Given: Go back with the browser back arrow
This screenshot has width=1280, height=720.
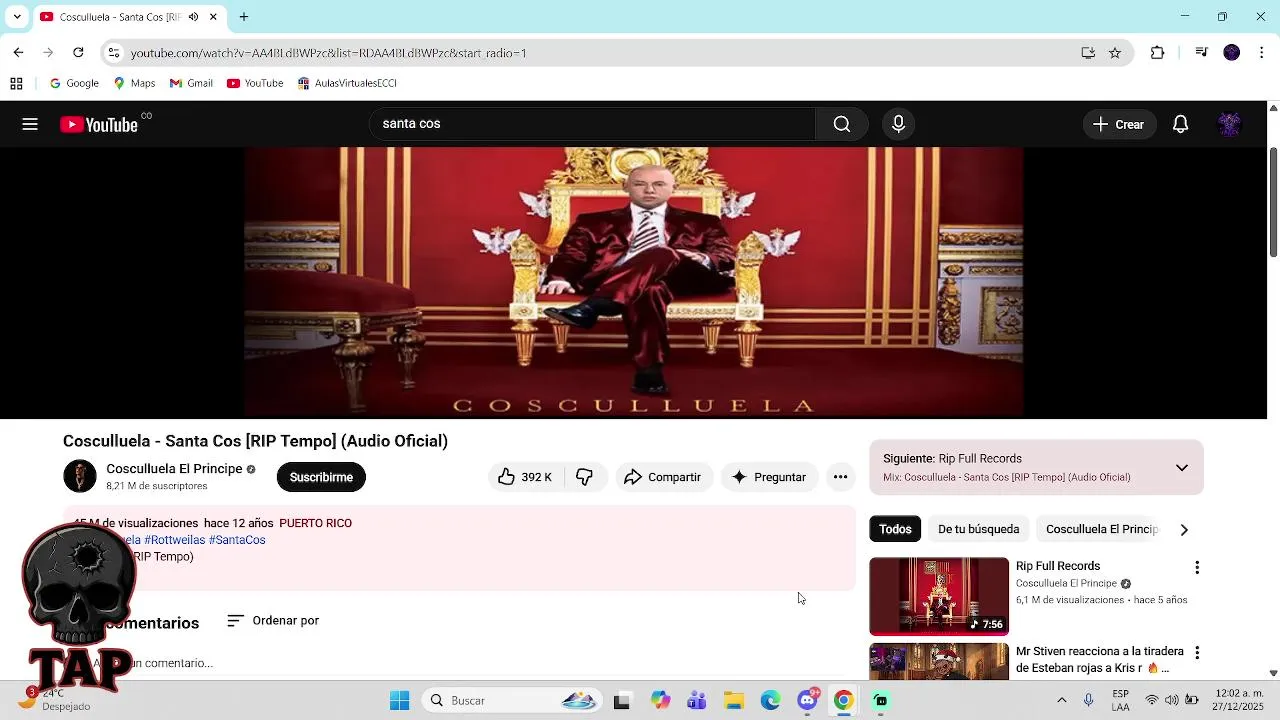Looking at the screenshot, I should pyautogui.click(x=18, y=53).
